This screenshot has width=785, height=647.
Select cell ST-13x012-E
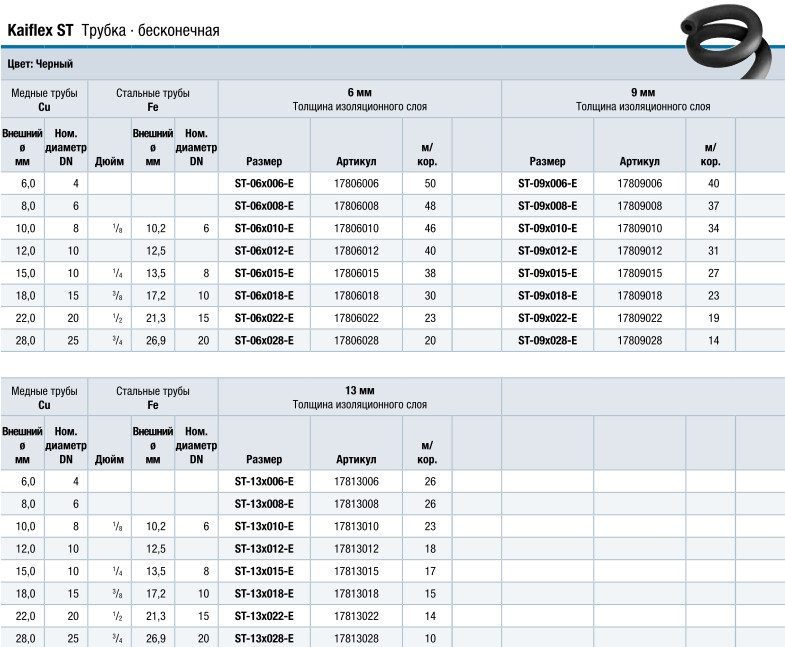[264, 549]
